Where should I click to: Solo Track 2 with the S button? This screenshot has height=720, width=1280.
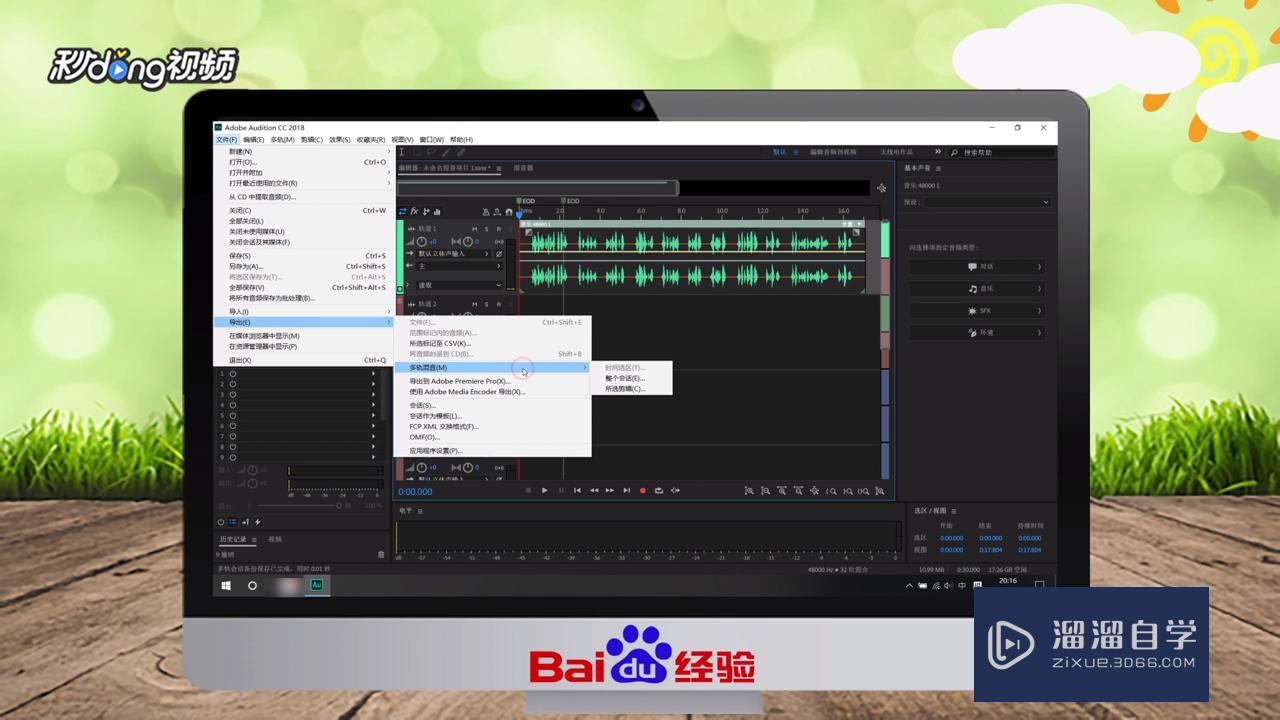pyautogui.click(x=487, y=304)
